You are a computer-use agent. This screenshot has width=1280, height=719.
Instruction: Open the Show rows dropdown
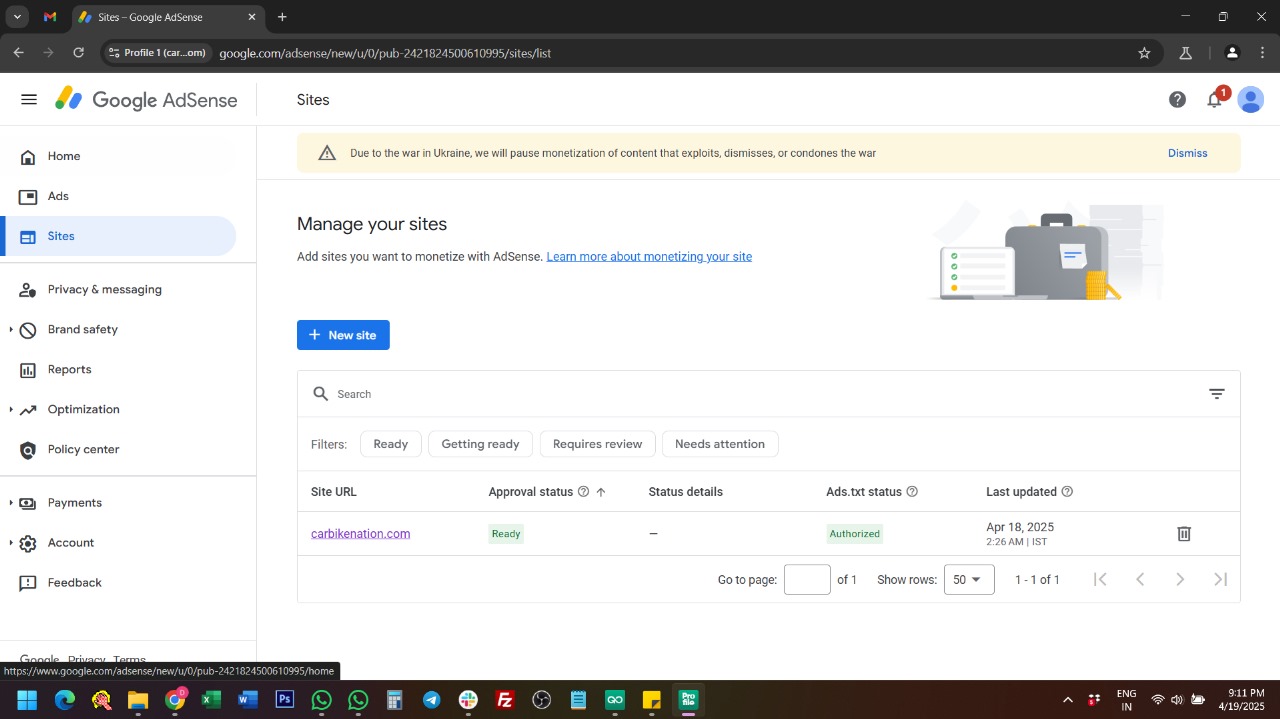[x=969, y=580]
